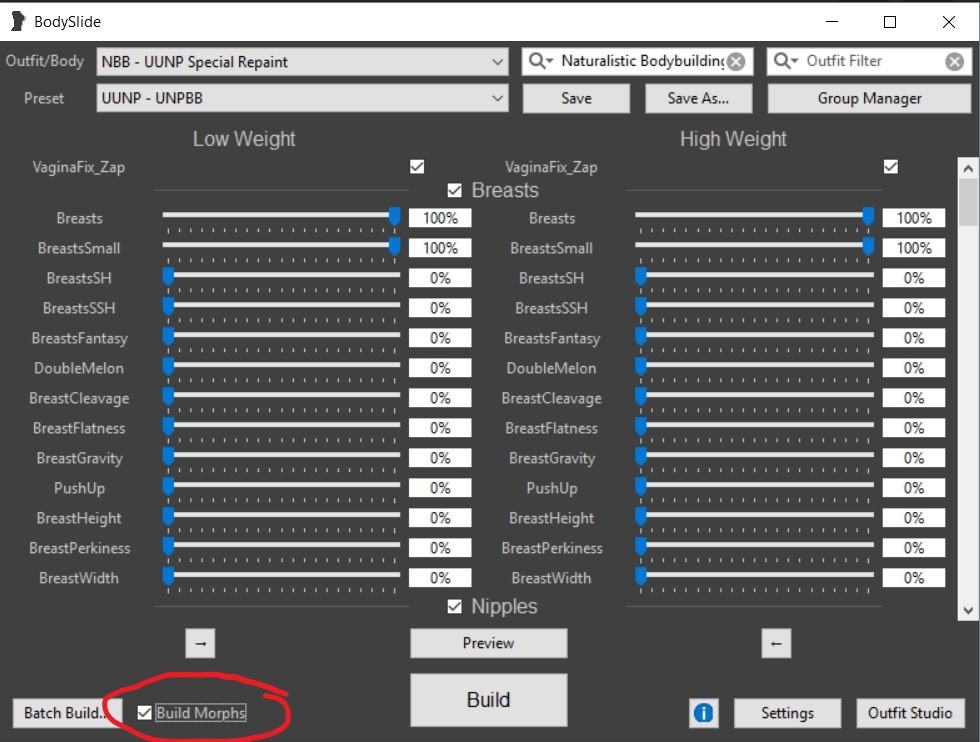This screenshot has width=980, height=742.
Task: Click scrollbar down arrow in slider panel
Action: tap(968, 611)
